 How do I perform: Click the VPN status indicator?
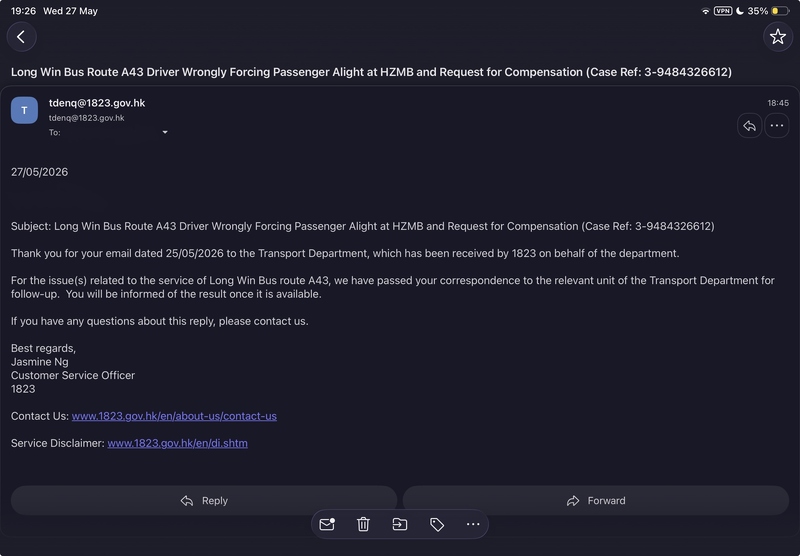tap(723, 11)
